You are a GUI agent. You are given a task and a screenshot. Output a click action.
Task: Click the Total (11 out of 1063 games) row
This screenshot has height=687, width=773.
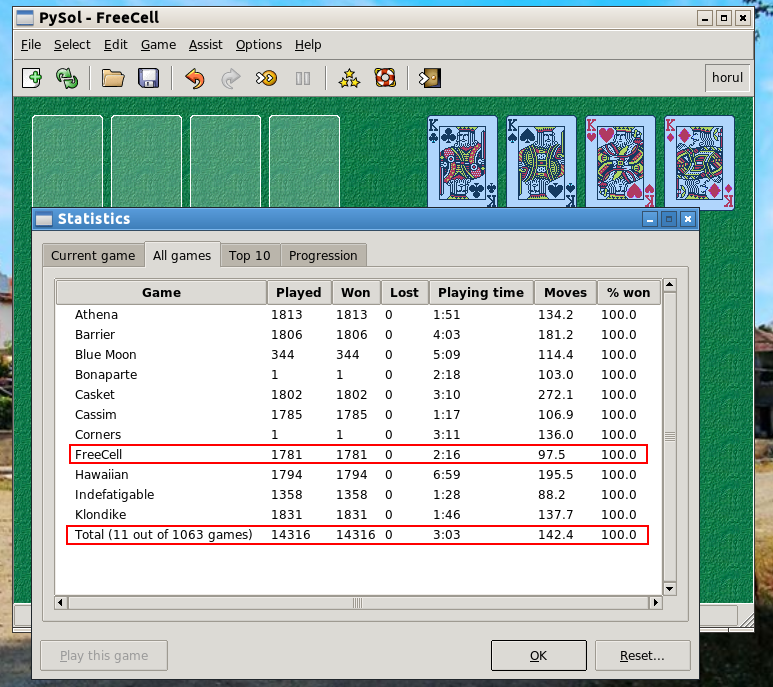(358, 535)
